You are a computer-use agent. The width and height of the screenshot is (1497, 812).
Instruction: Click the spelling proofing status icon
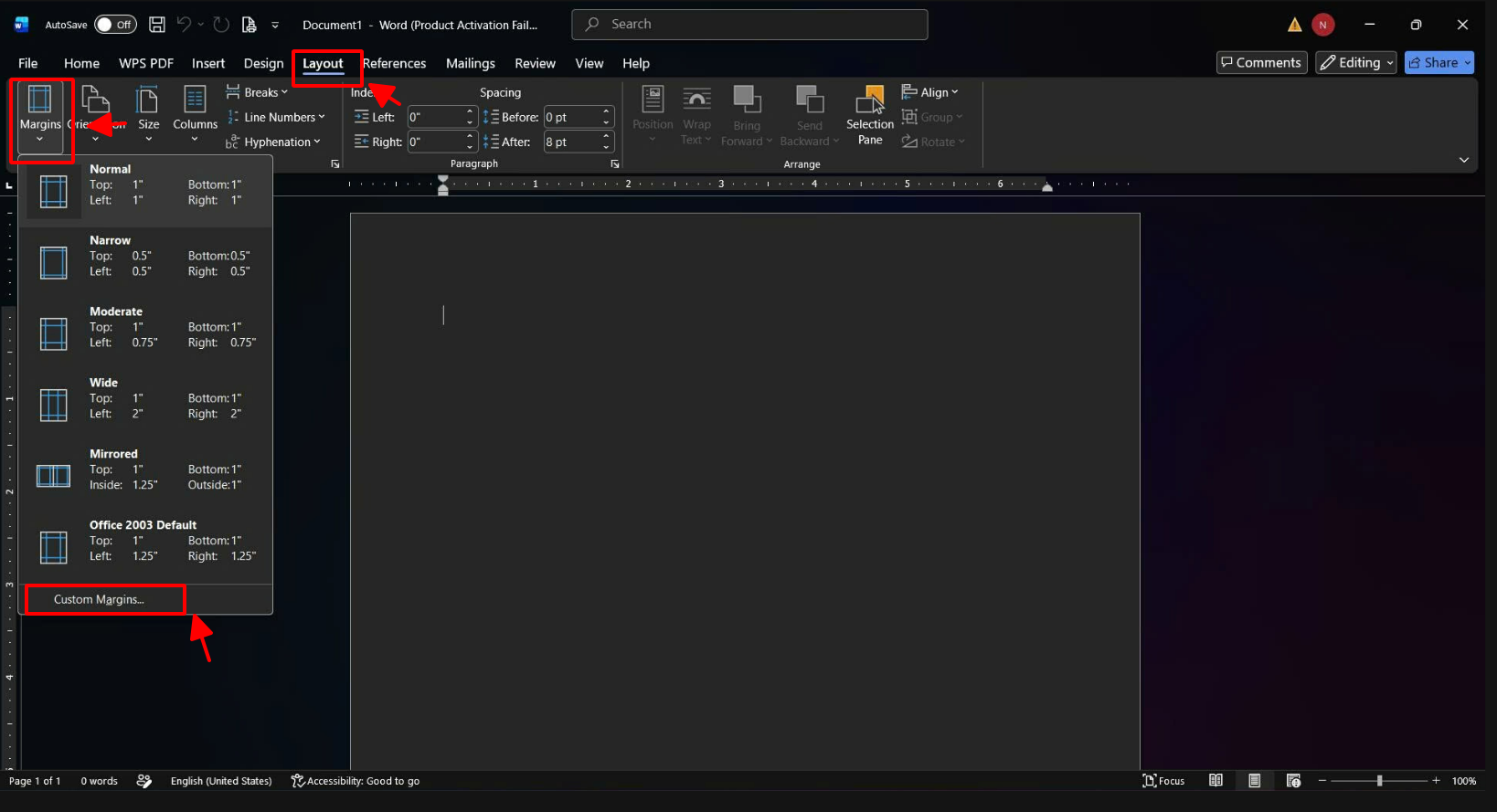[144, 781]
